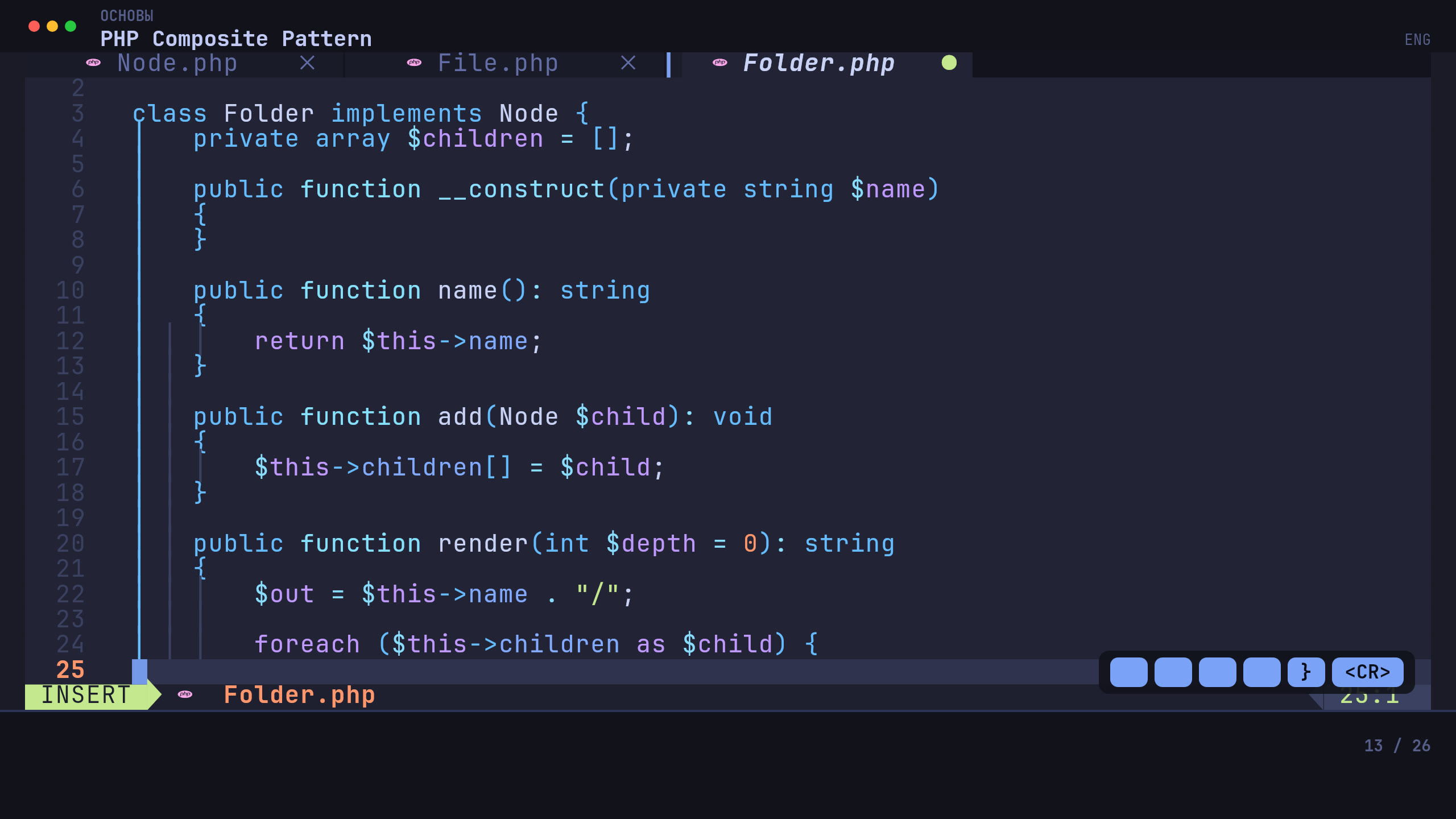Click the '$out = $this->name' line
1456x819 pixels.
click(444, 594)
